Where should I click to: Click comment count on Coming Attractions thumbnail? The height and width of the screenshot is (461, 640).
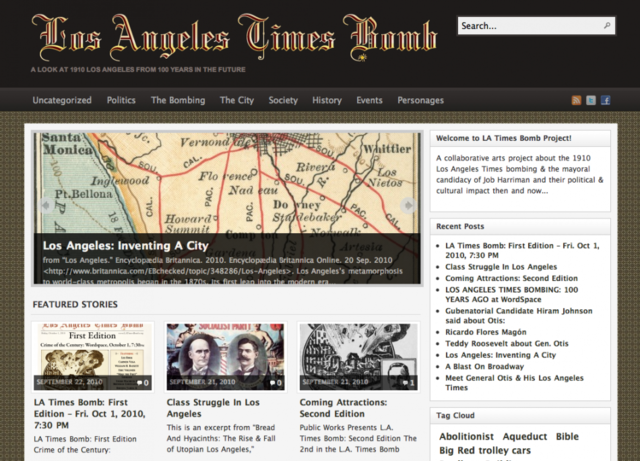[409, 383]
